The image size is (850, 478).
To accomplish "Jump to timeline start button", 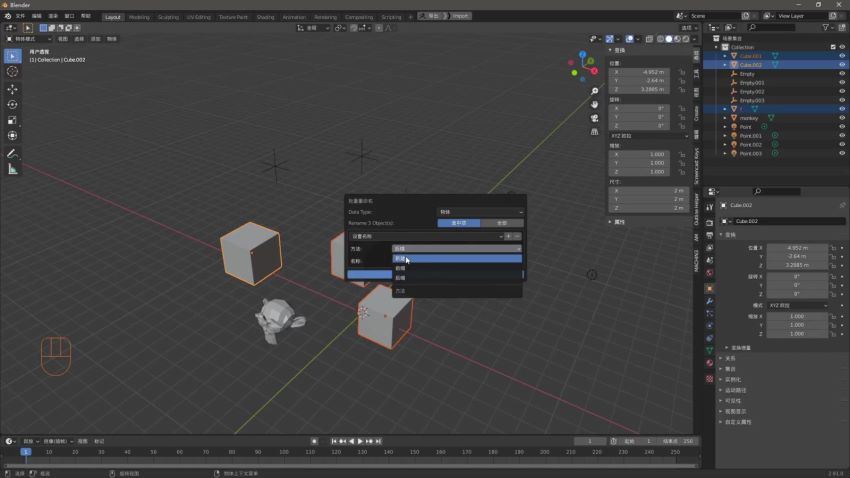I will tap(334, 441).
